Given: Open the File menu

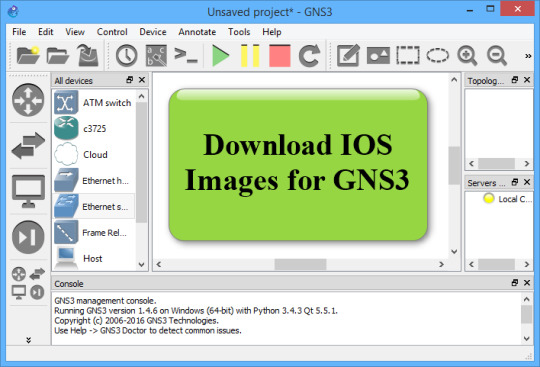Looking at the screenshot, I should tap(19, 32).
